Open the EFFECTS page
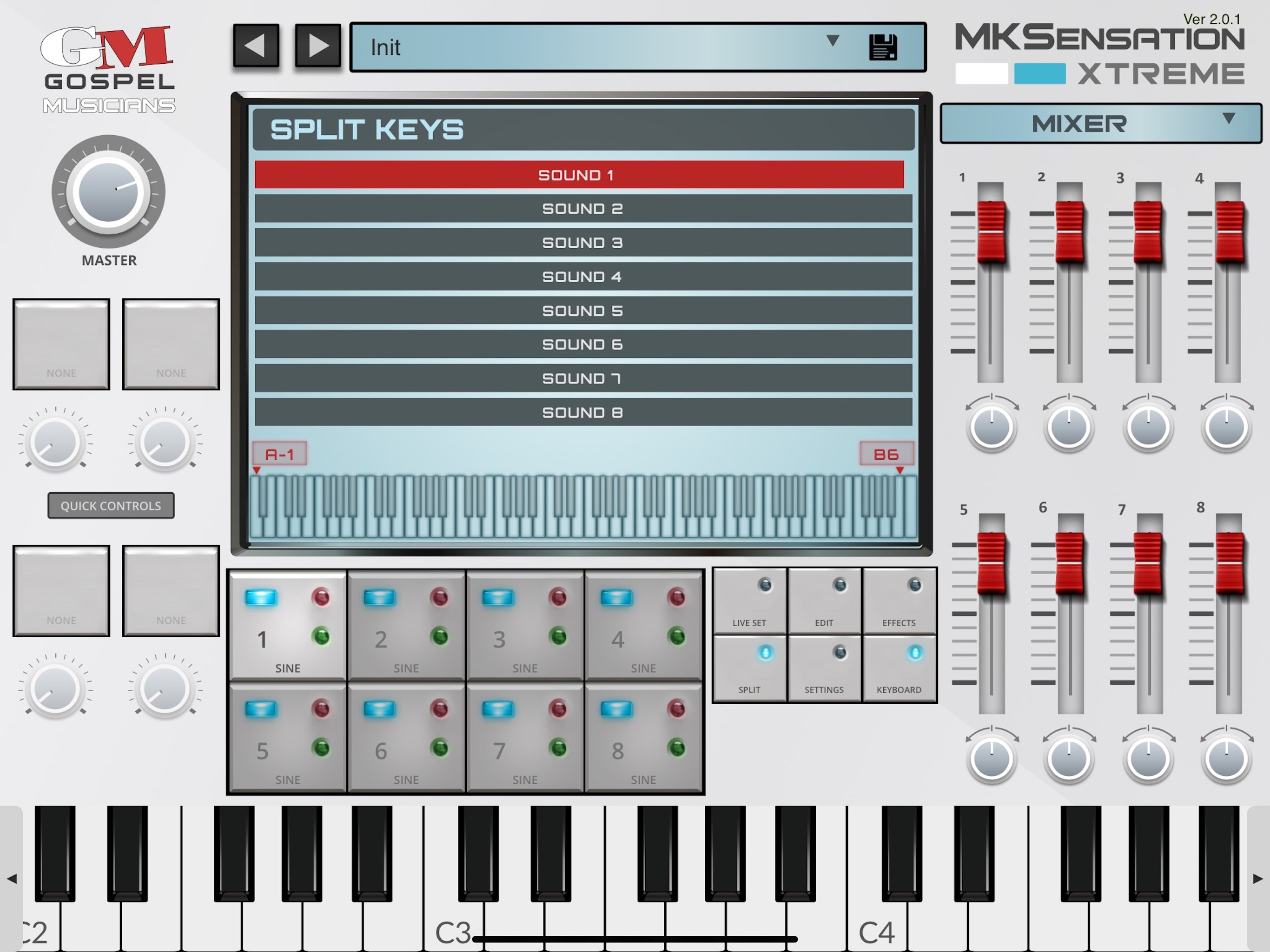This screenshot has height=952, width=1270. click(899, 602)
